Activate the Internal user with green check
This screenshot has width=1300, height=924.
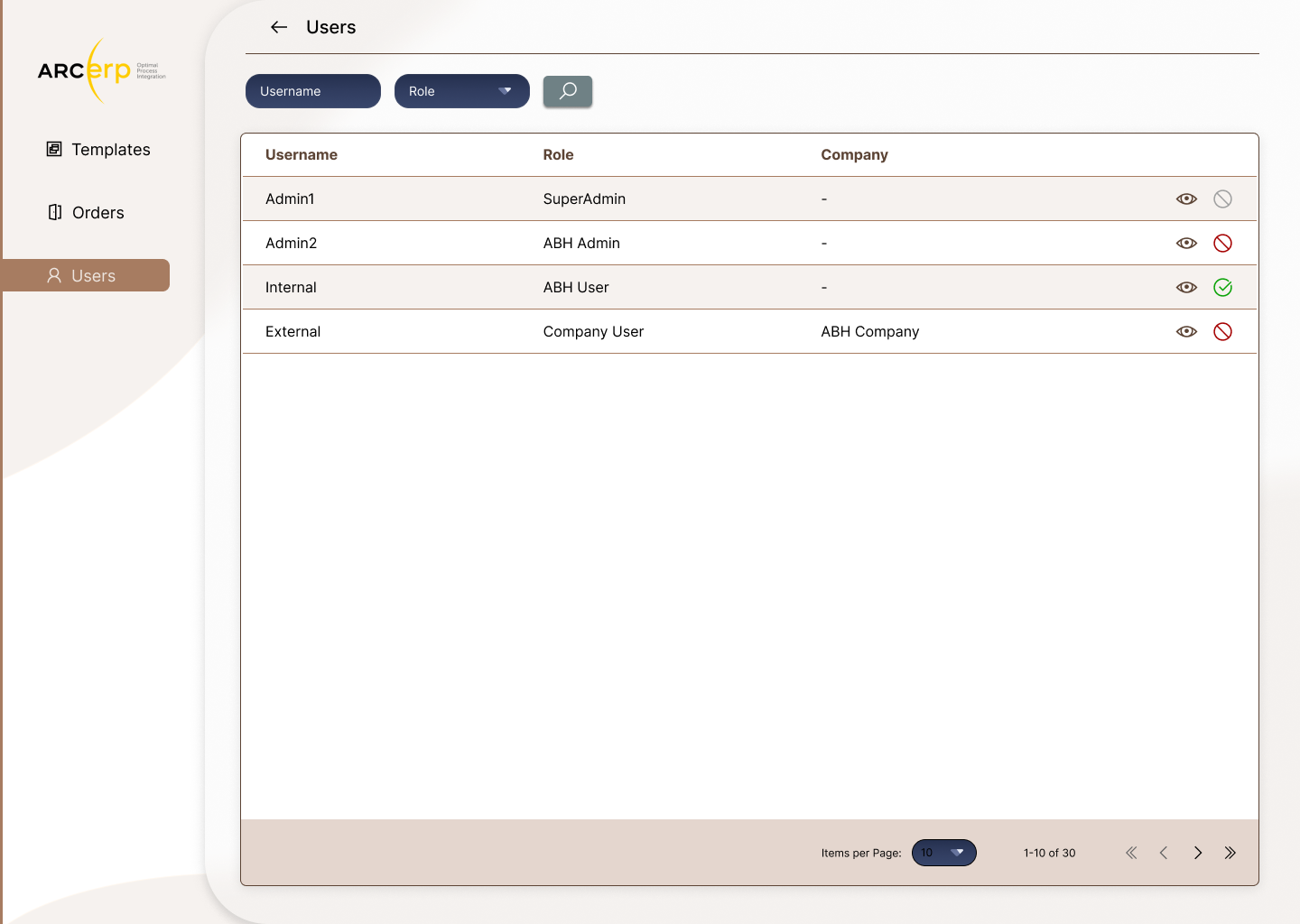tap(1223, 287)
